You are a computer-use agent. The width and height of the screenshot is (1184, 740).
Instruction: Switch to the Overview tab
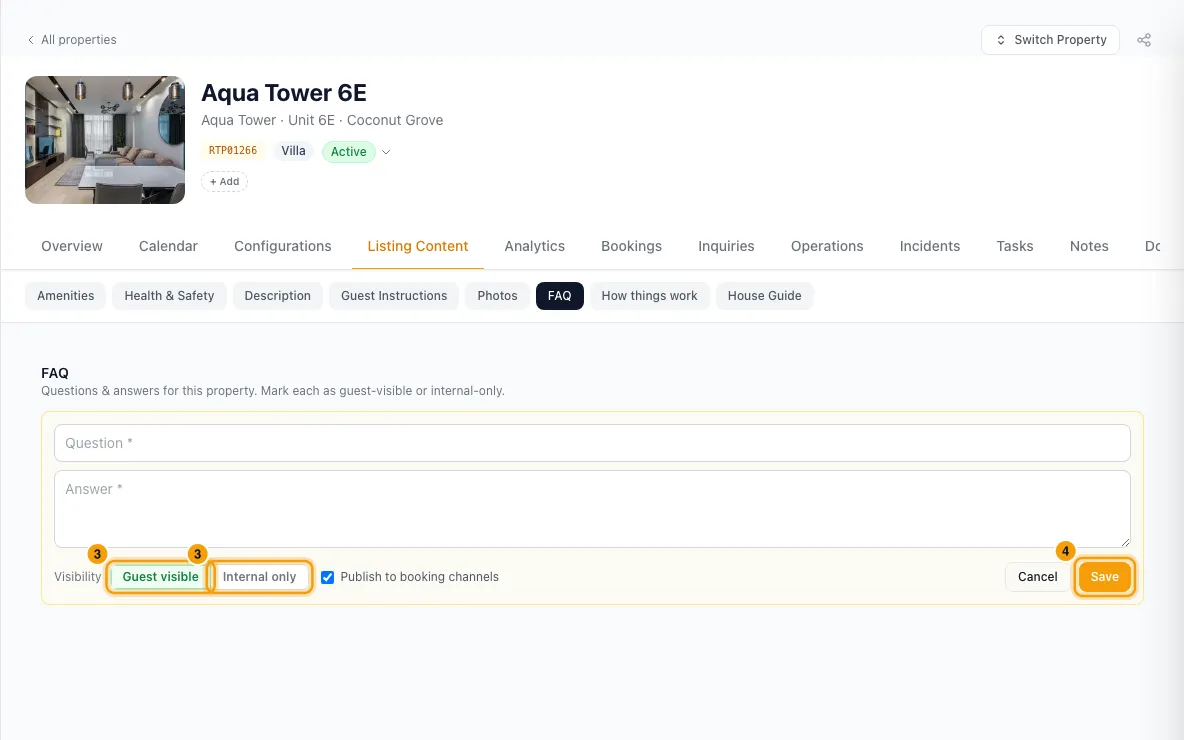(x=72, y=246)
